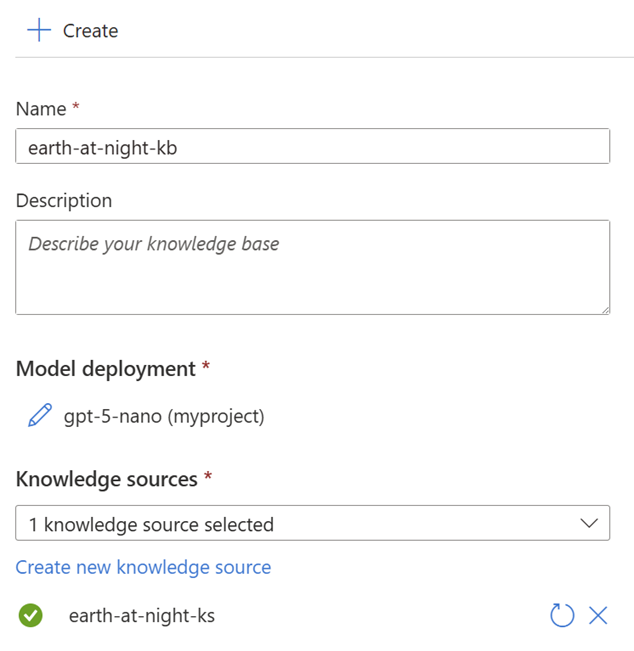The width and height of the screenshot is (634, 651).
Task: Click the red asterisk next to Knowledge sources
Action: [x=208, y=478]
